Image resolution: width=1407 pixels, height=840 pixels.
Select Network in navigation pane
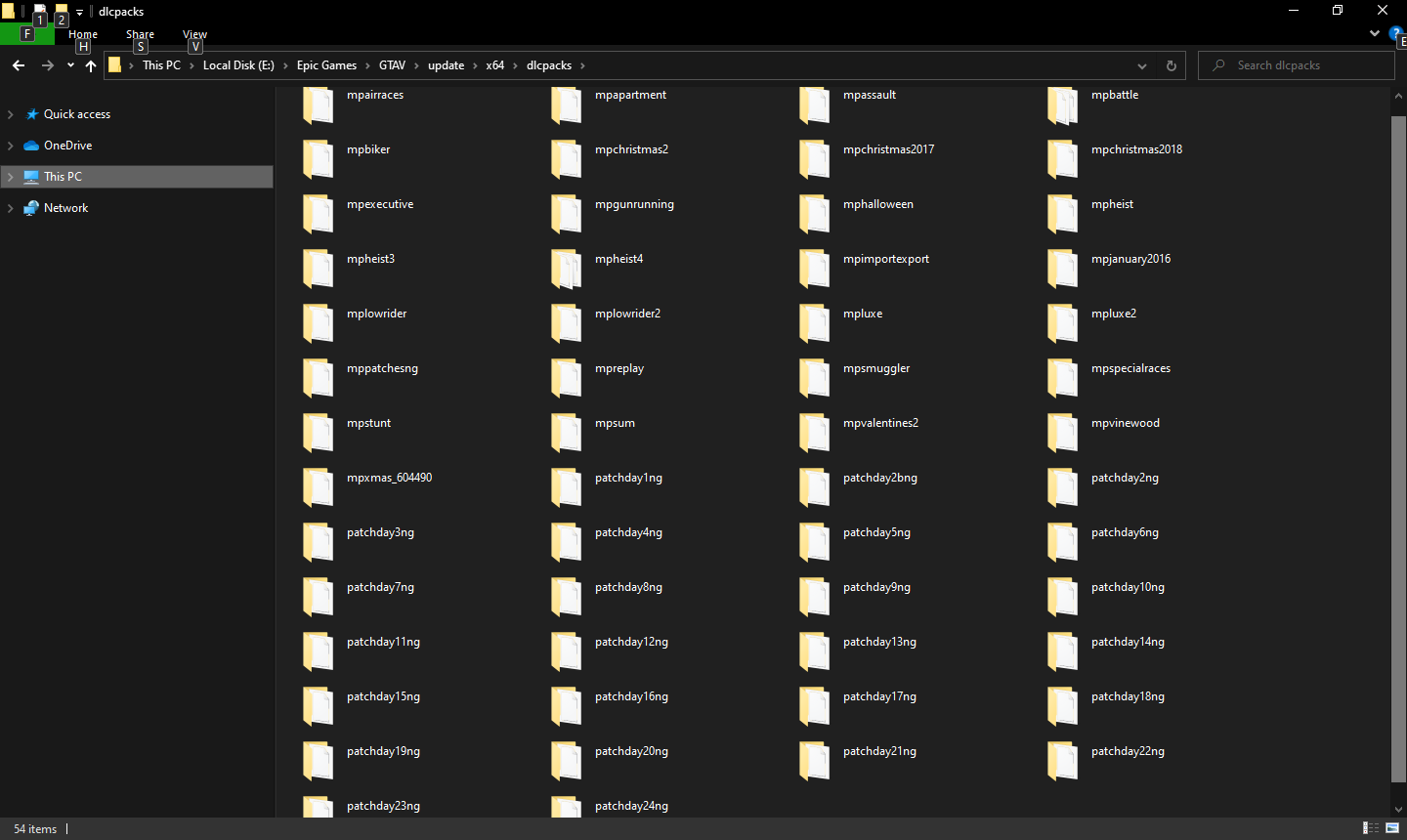[65, 208]
